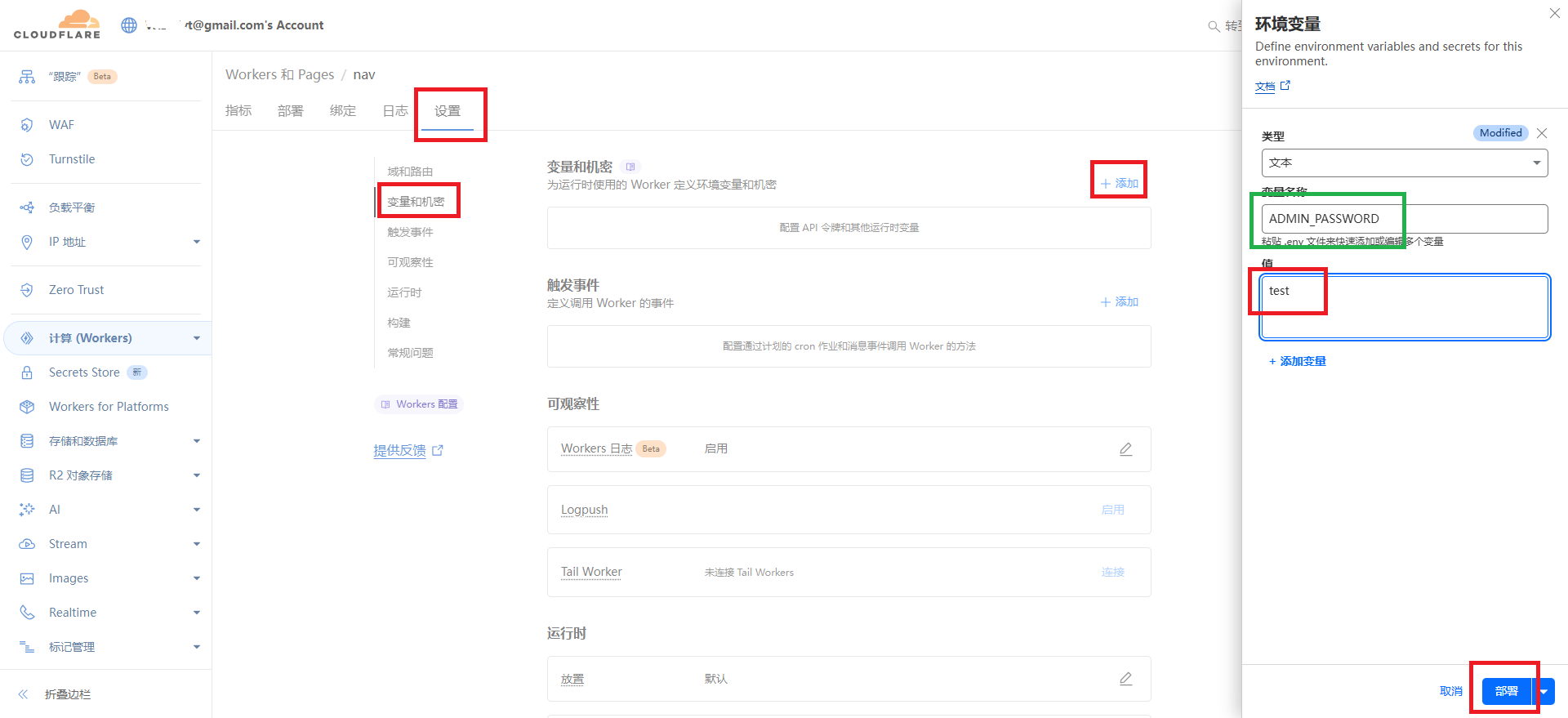Open Turnstile from the sidebar
1568x718 pixels.
[72, 159]
